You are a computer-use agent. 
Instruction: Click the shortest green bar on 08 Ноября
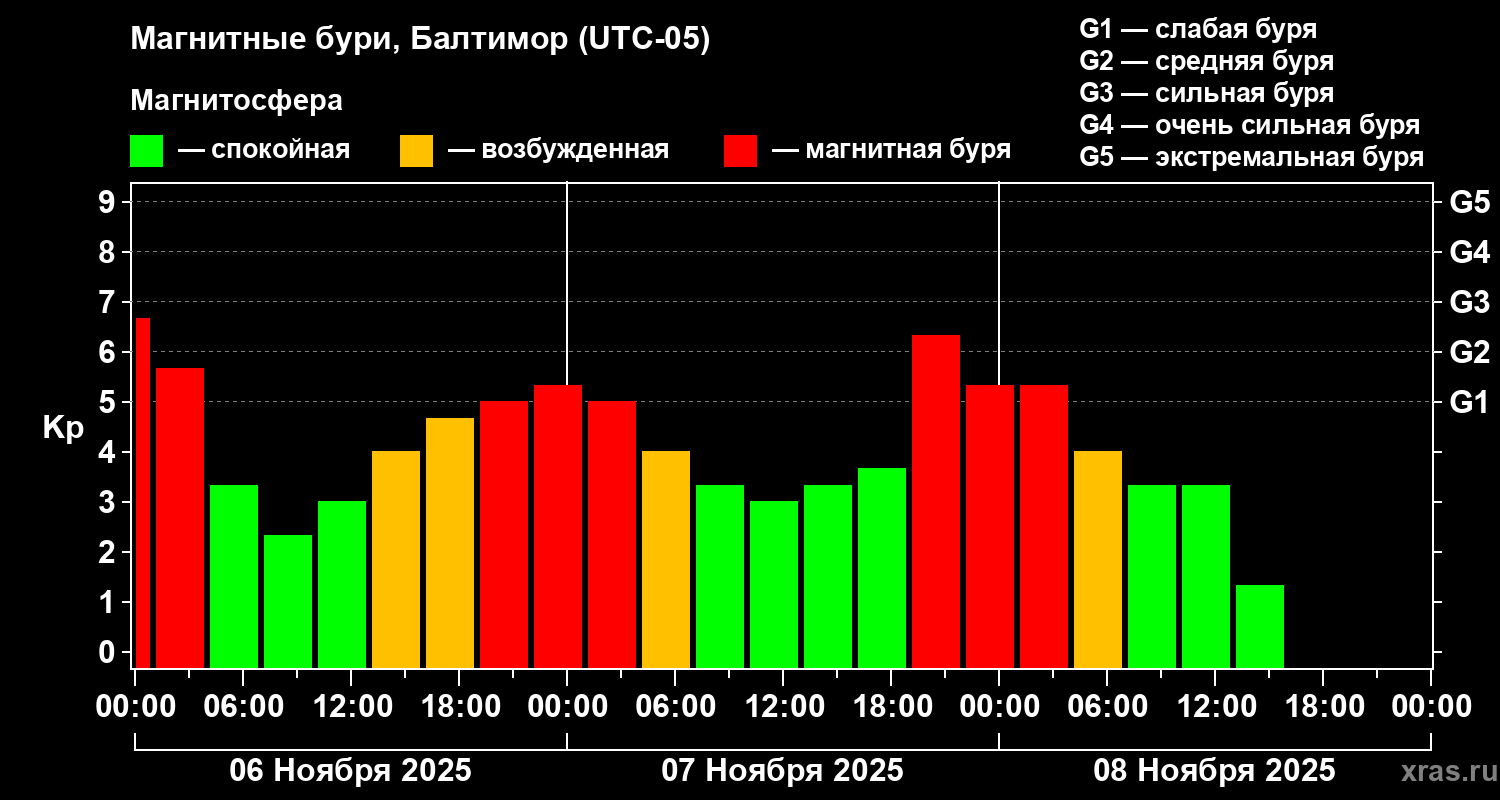pyautogui.click(x=1260, y=626)
